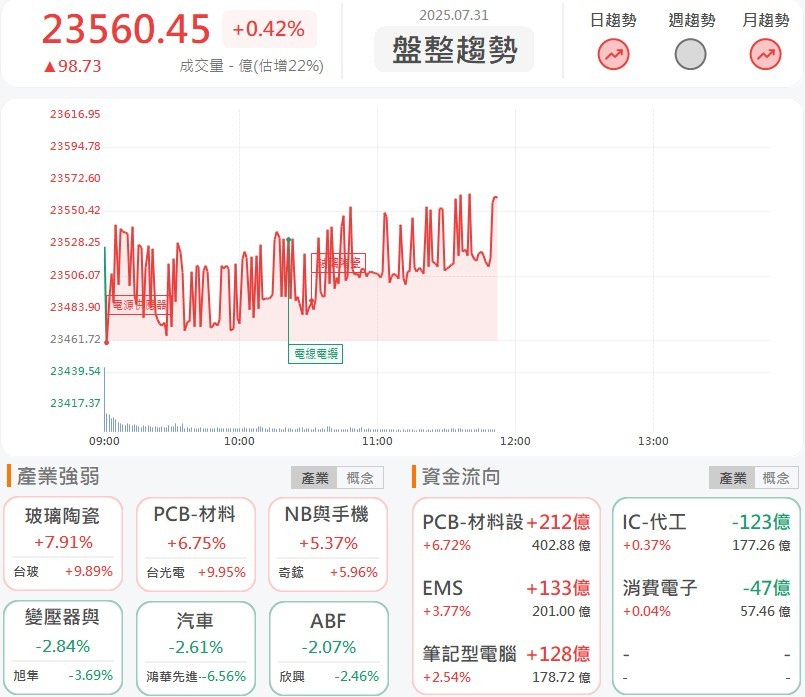
Task: Click the 09:00 time axis label
Action: coord(104,441)
